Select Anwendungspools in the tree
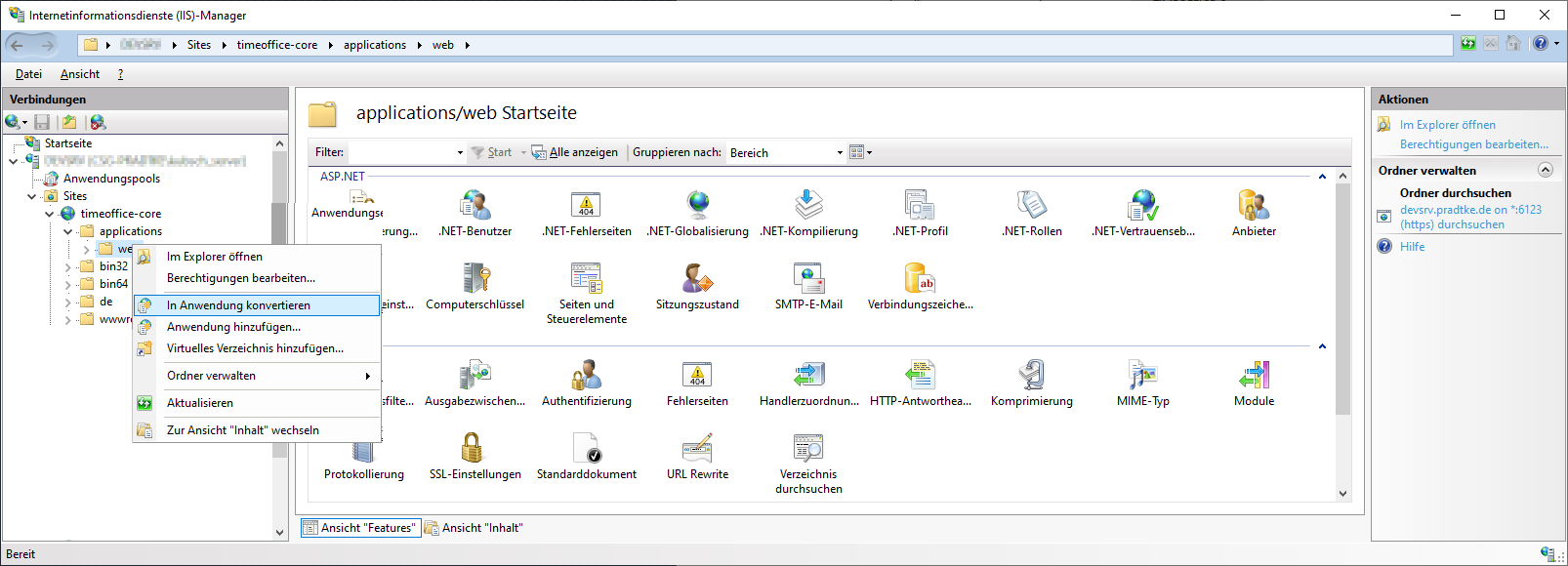The height and width of the screenshot is (566, 1568). click(111, 179)
